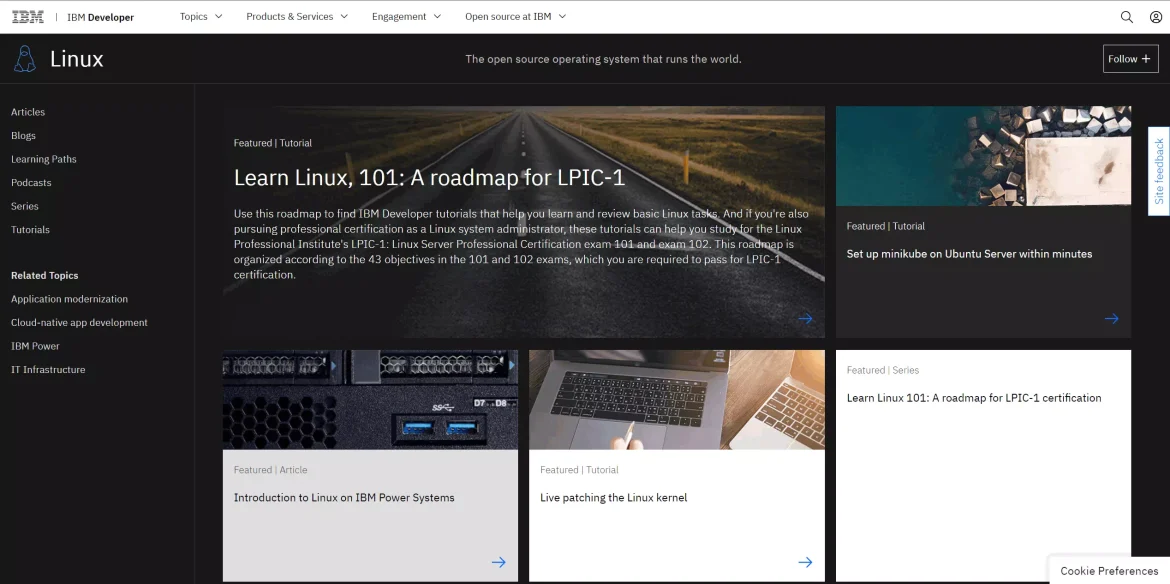Click arrow on minikube Ubuntu Server card

(1112, 318)
